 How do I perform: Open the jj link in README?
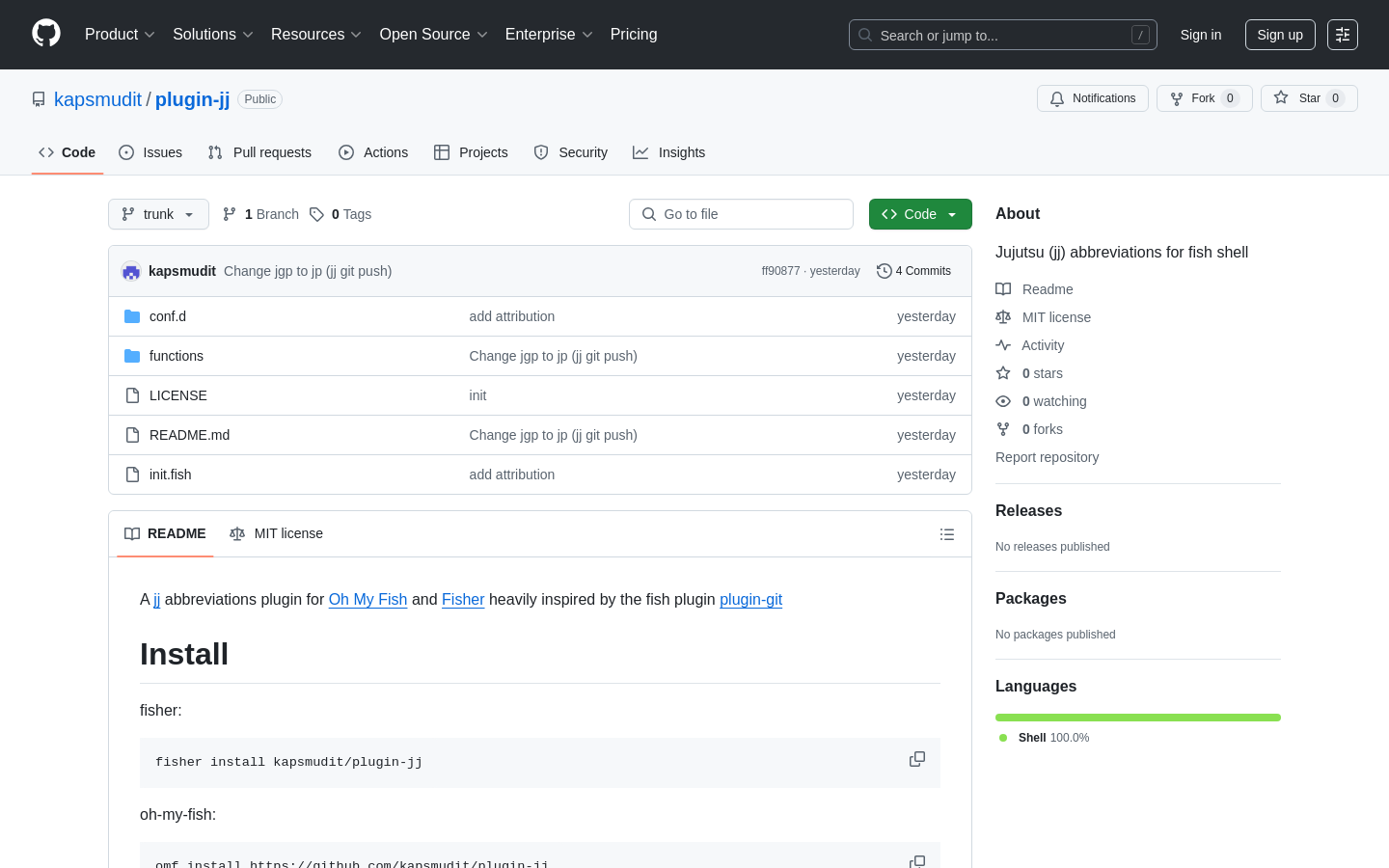pyautogui.click(x=157, y=599)
